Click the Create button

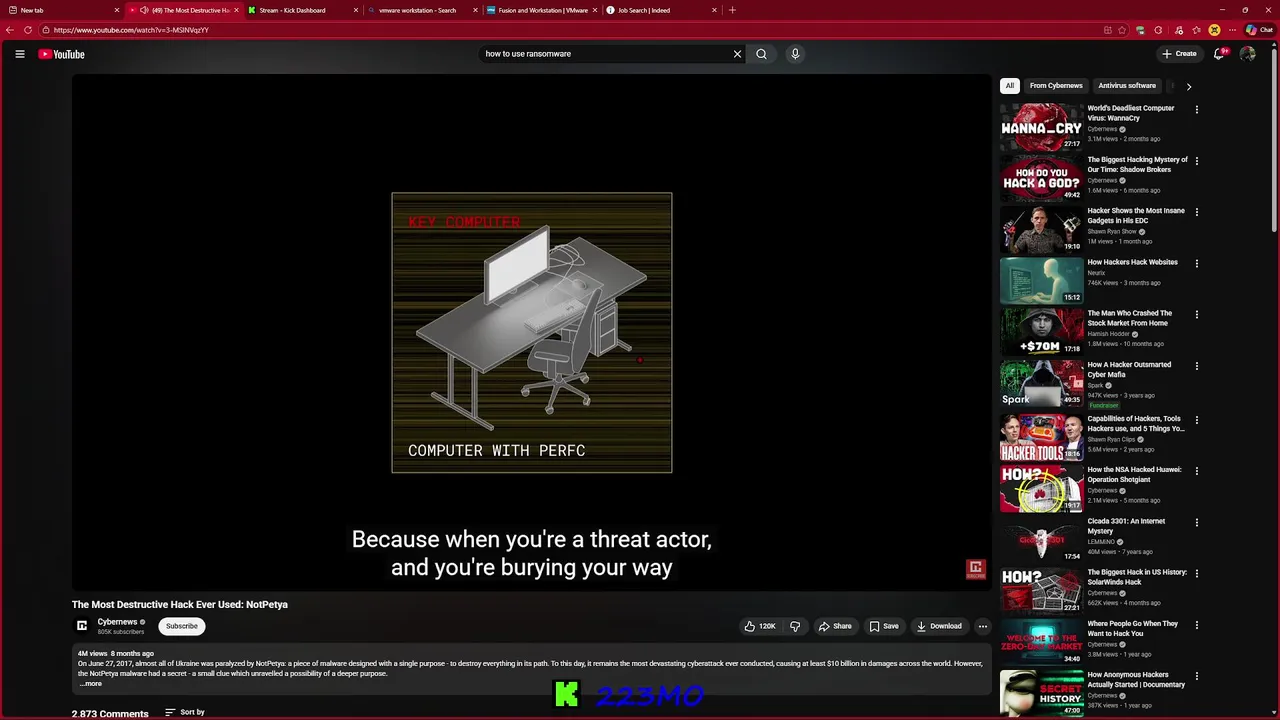(x=1179, y=54)
